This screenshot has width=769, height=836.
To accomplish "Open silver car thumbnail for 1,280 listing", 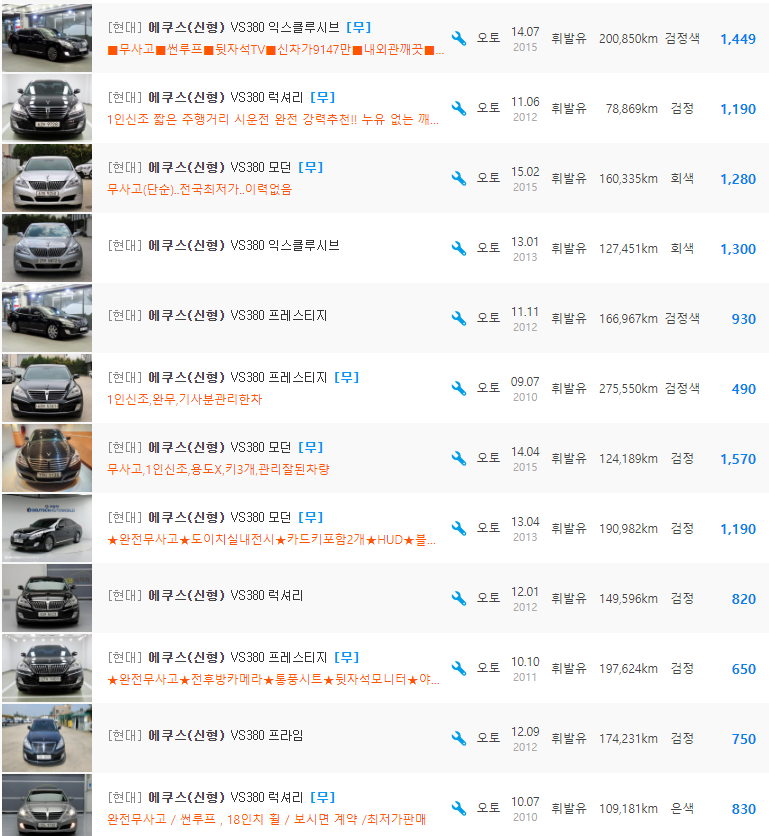I will 47,178.
